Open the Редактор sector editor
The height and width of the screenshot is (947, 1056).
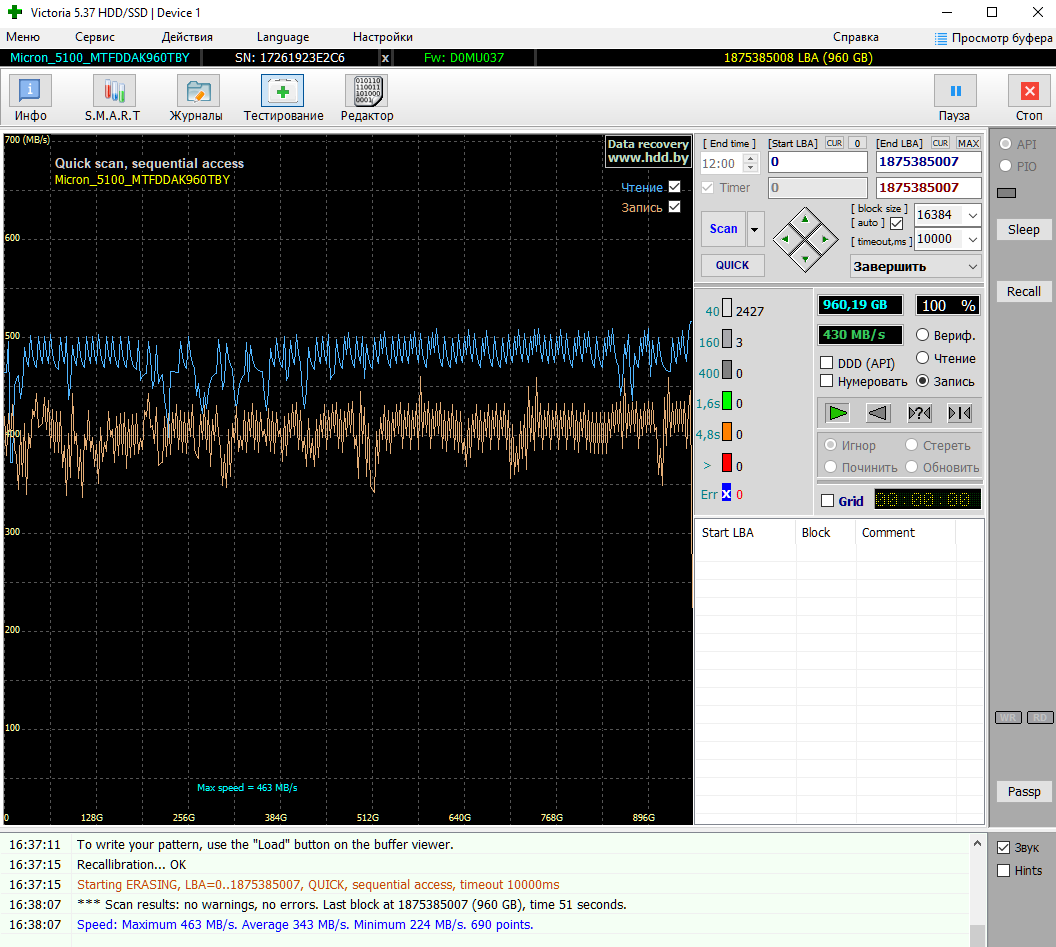coord(367,98)
